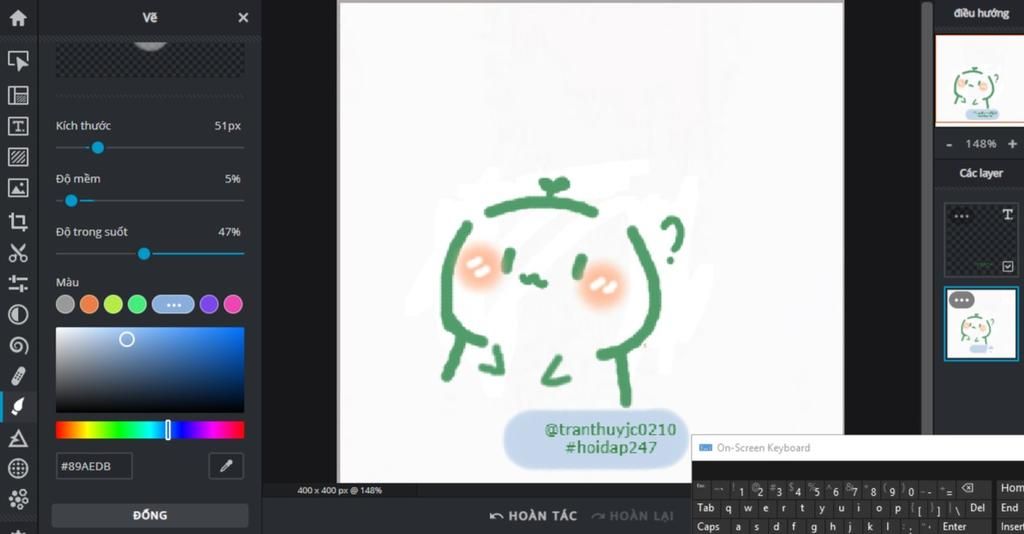Click the navigator preview thumbnail
This screenshot has width=1024, height=534.
pyautogui.click(x=980, y=80)
